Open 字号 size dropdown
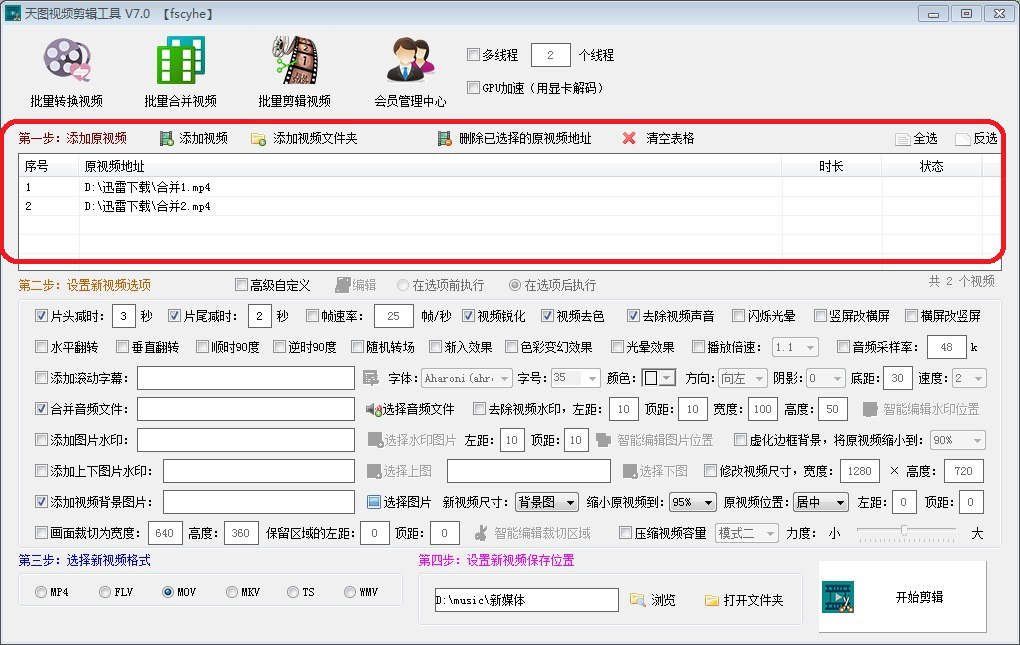This screenshot has width=1020, height=645. tap(575, 378)
